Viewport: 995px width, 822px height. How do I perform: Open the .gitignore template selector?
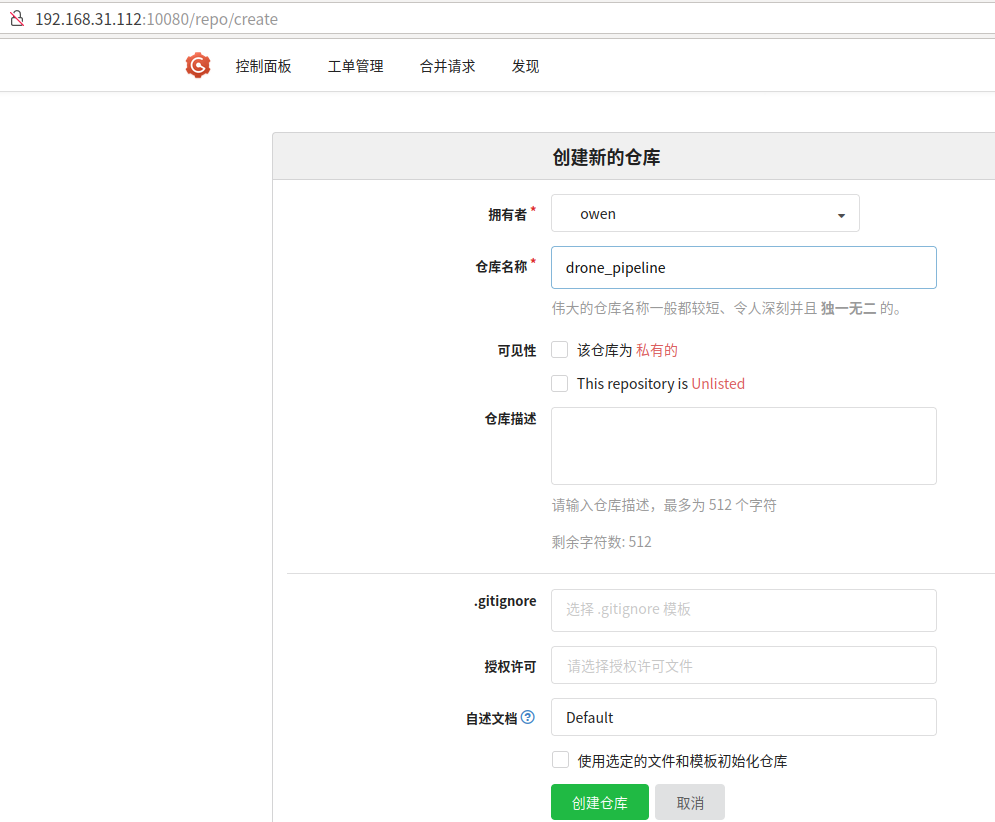pos(744,610)
